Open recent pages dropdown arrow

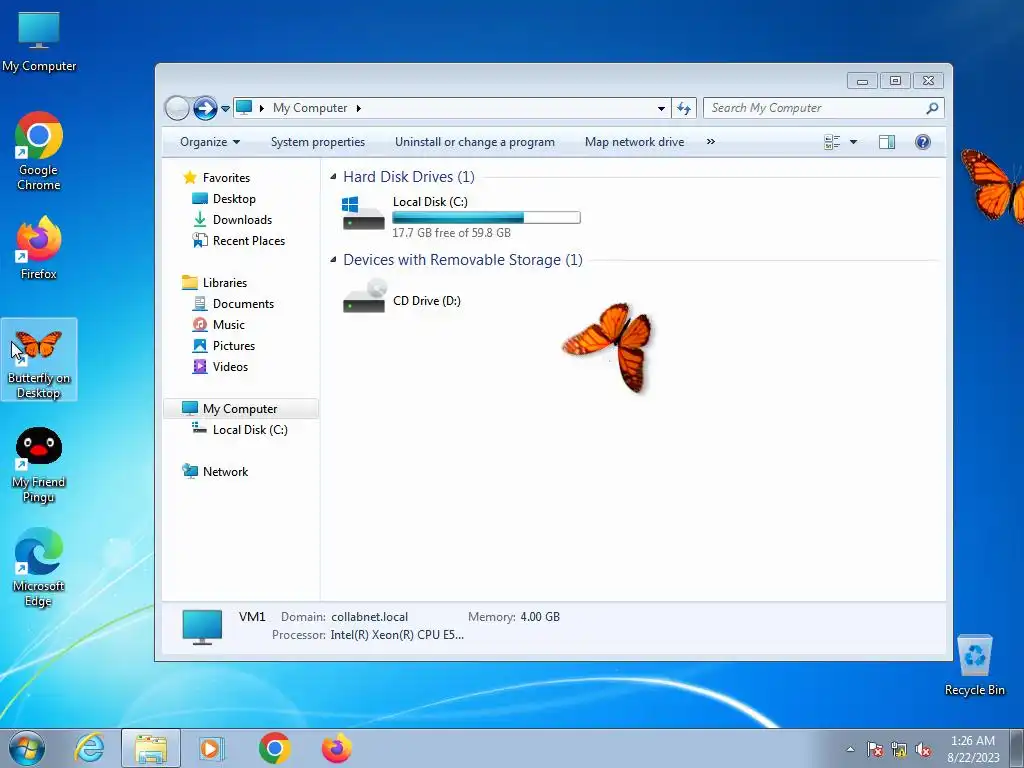point(225,108)
